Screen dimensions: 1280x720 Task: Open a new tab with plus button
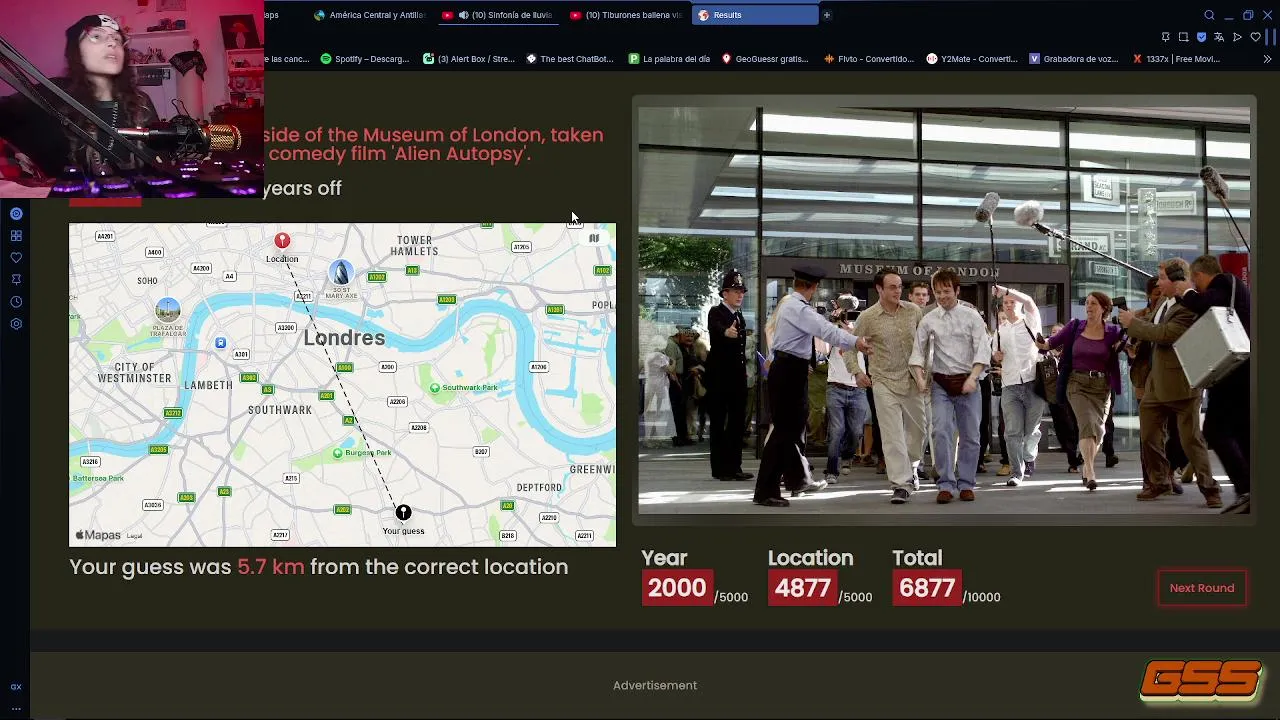(x=827, y=15)
